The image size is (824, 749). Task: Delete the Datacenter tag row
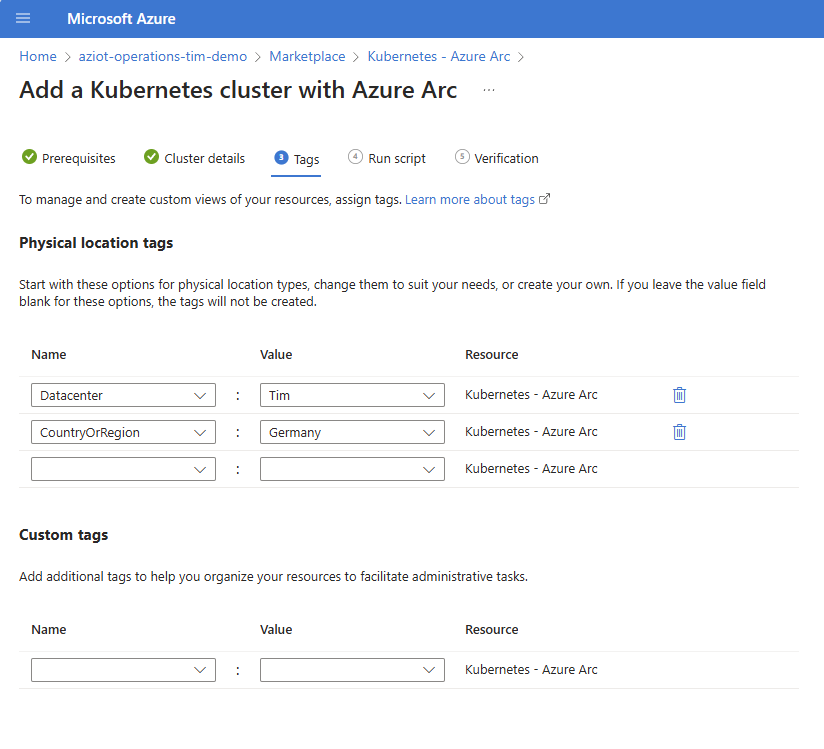(x=679, y=395)
